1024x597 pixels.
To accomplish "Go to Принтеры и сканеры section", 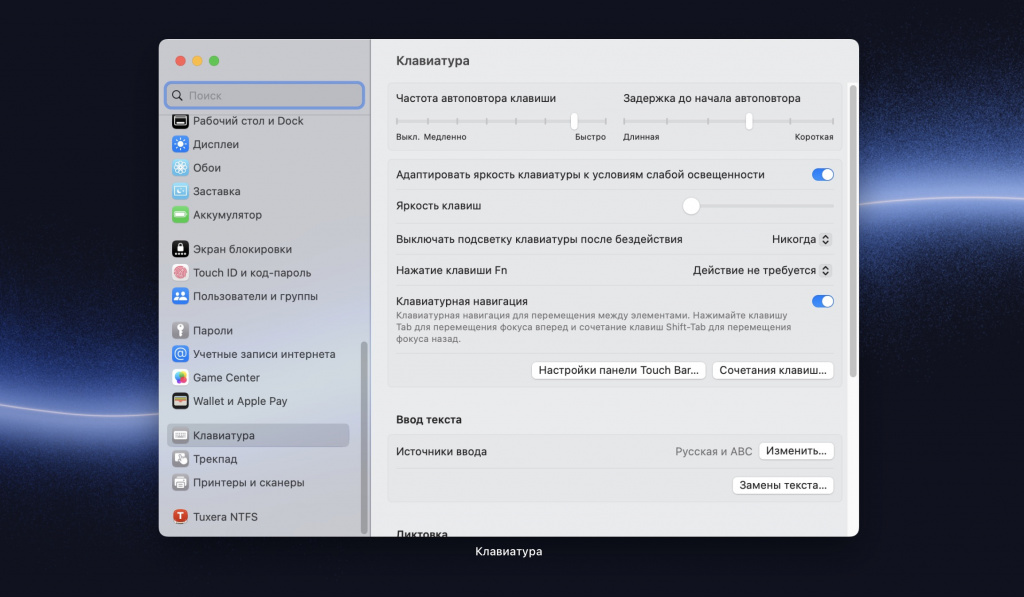I will [x=248, y=482].
